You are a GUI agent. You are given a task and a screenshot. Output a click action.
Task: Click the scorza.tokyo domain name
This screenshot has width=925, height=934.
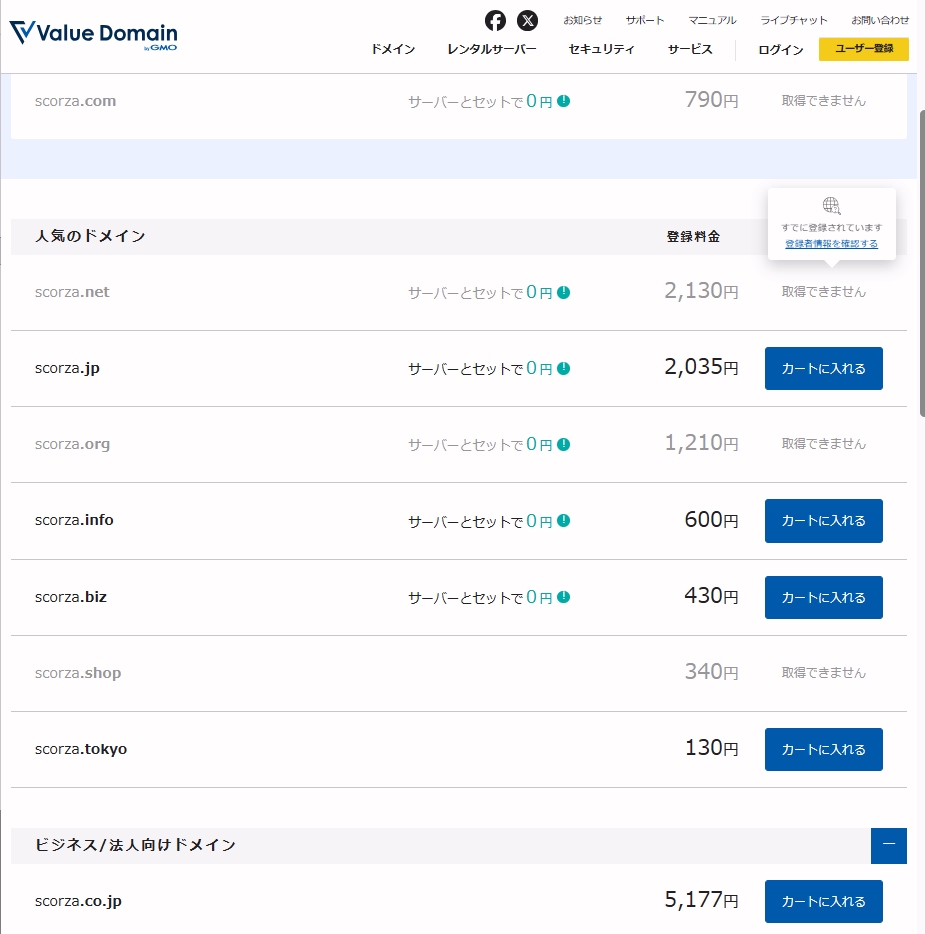coord(81,749)
